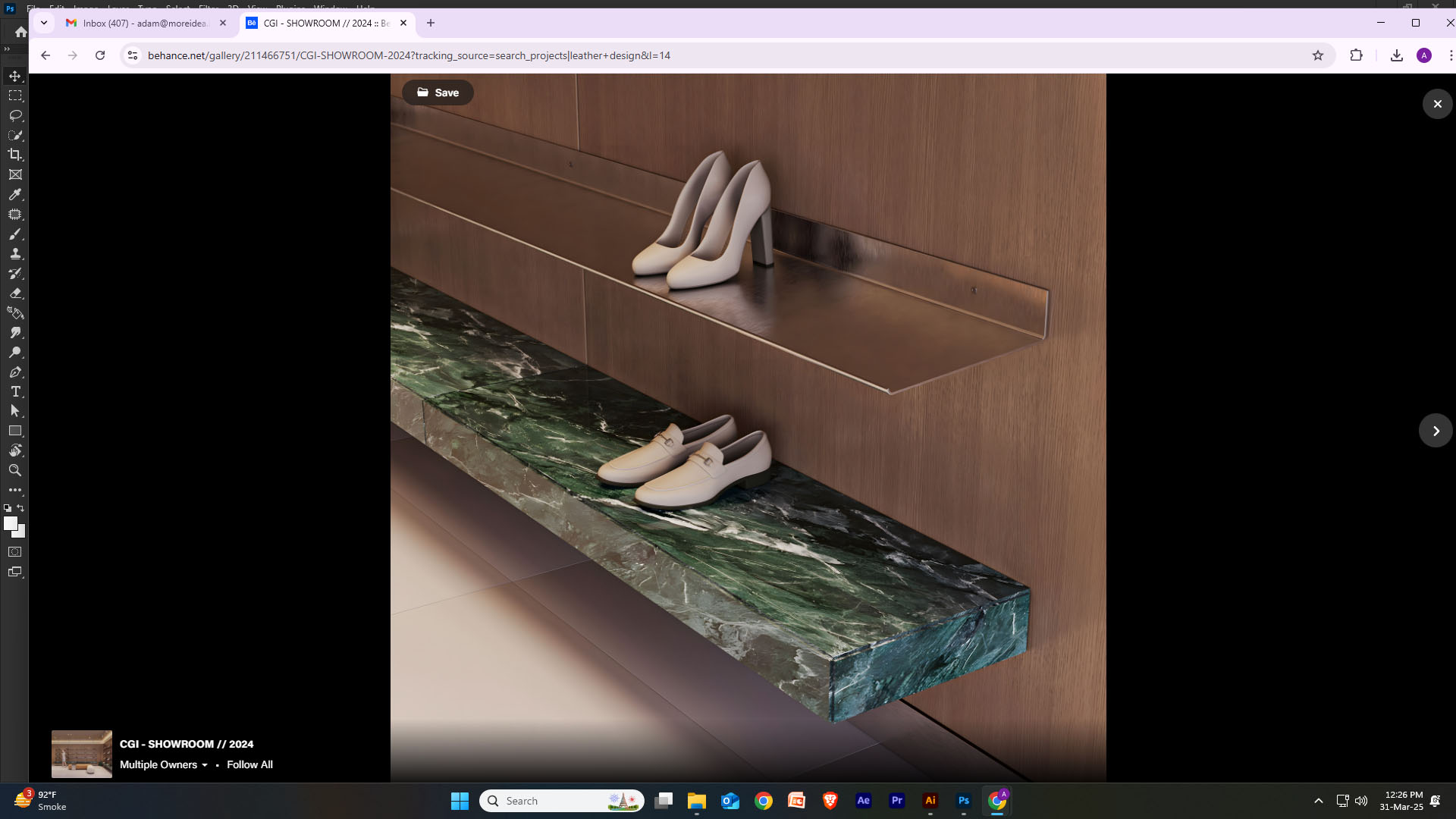Expand the Multiple Owners dropdown
1456x819 pixels.
click(x=164, y=764)
